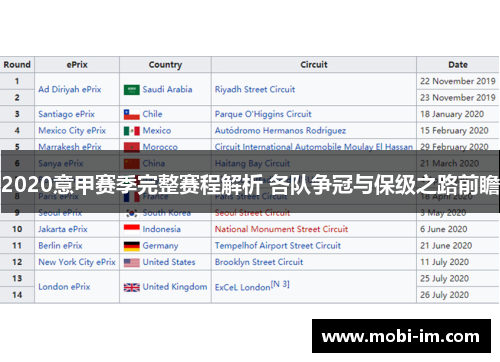Image resolution: width=500 pixels, height=362 pixels.
Task: Open the Indonesia country link
Action: coord(162,229)
